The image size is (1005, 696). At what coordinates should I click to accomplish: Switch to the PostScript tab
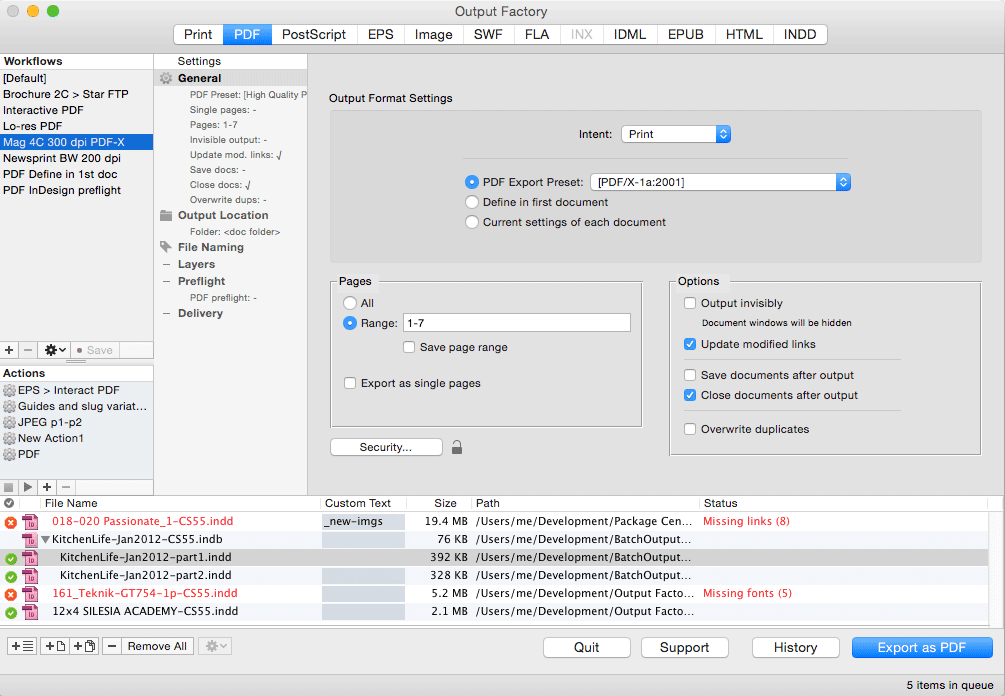tap(314, 34)
